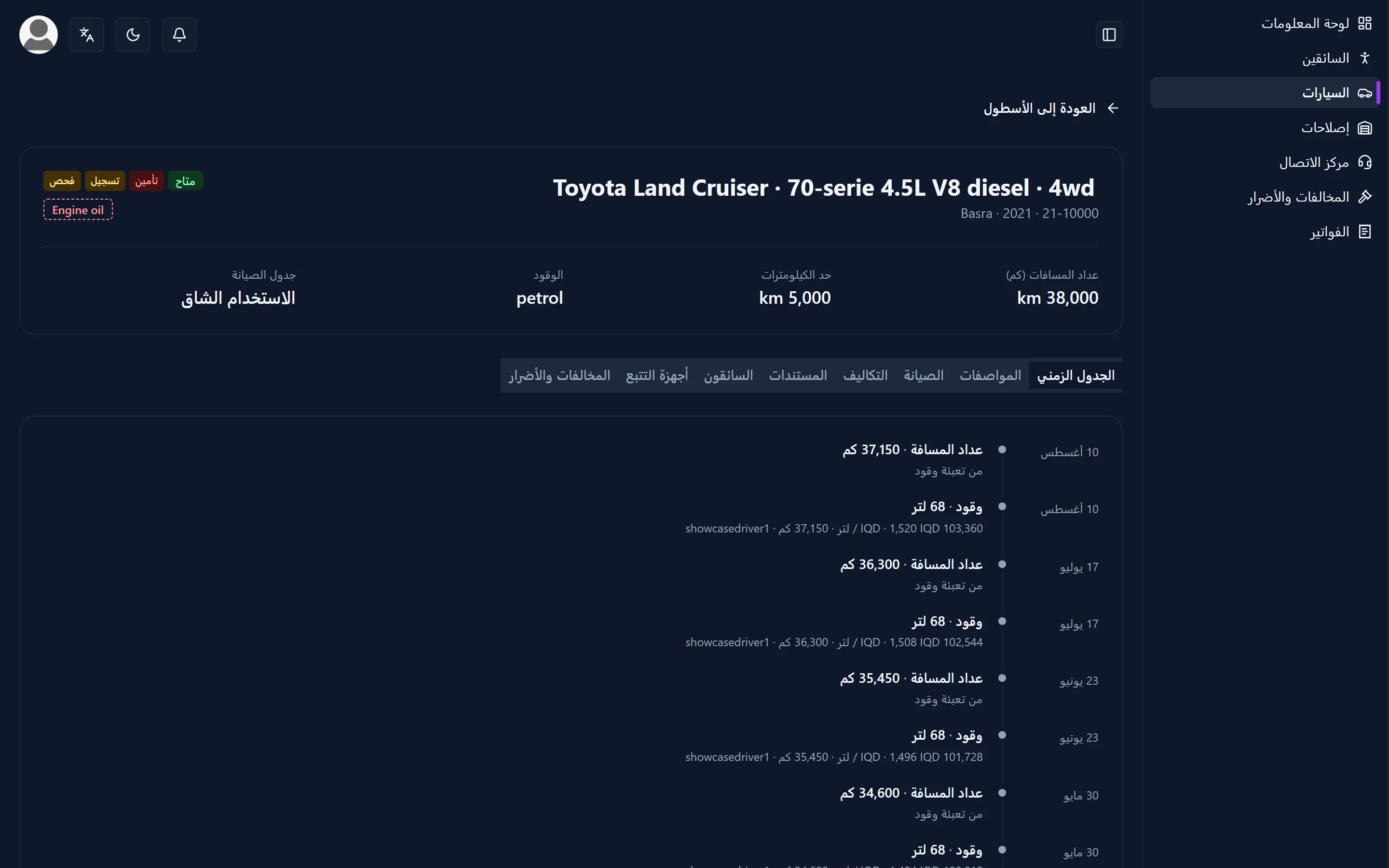This screenshot has width=1389, height=868.
Task: Go back via العودة إلى الأسطول link
Action: pyautogui.click(x=1051, y=108)
